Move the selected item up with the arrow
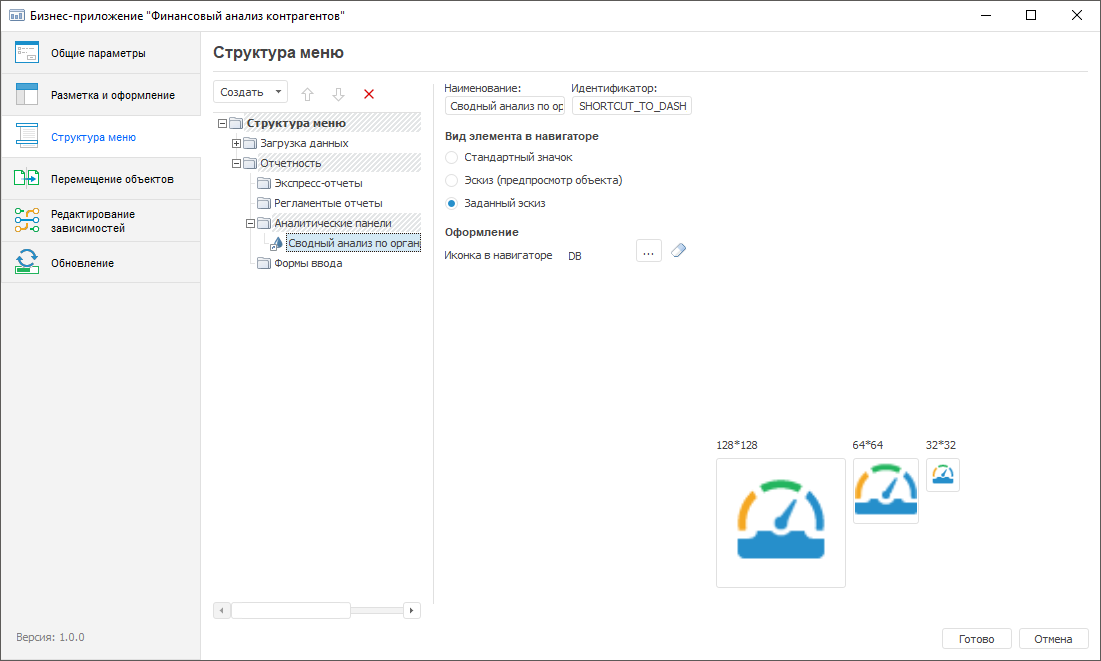 pyautogui.click(x=307, y=94)
